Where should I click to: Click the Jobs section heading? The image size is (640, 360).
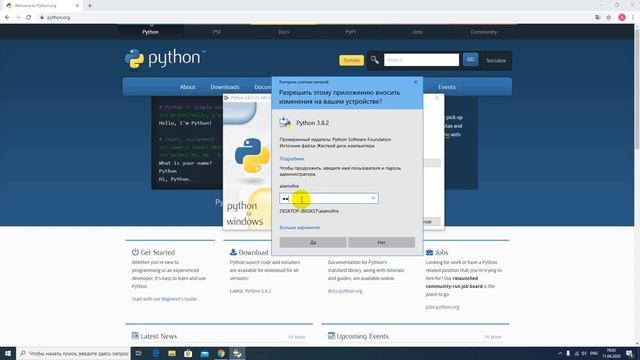(437, 252)
